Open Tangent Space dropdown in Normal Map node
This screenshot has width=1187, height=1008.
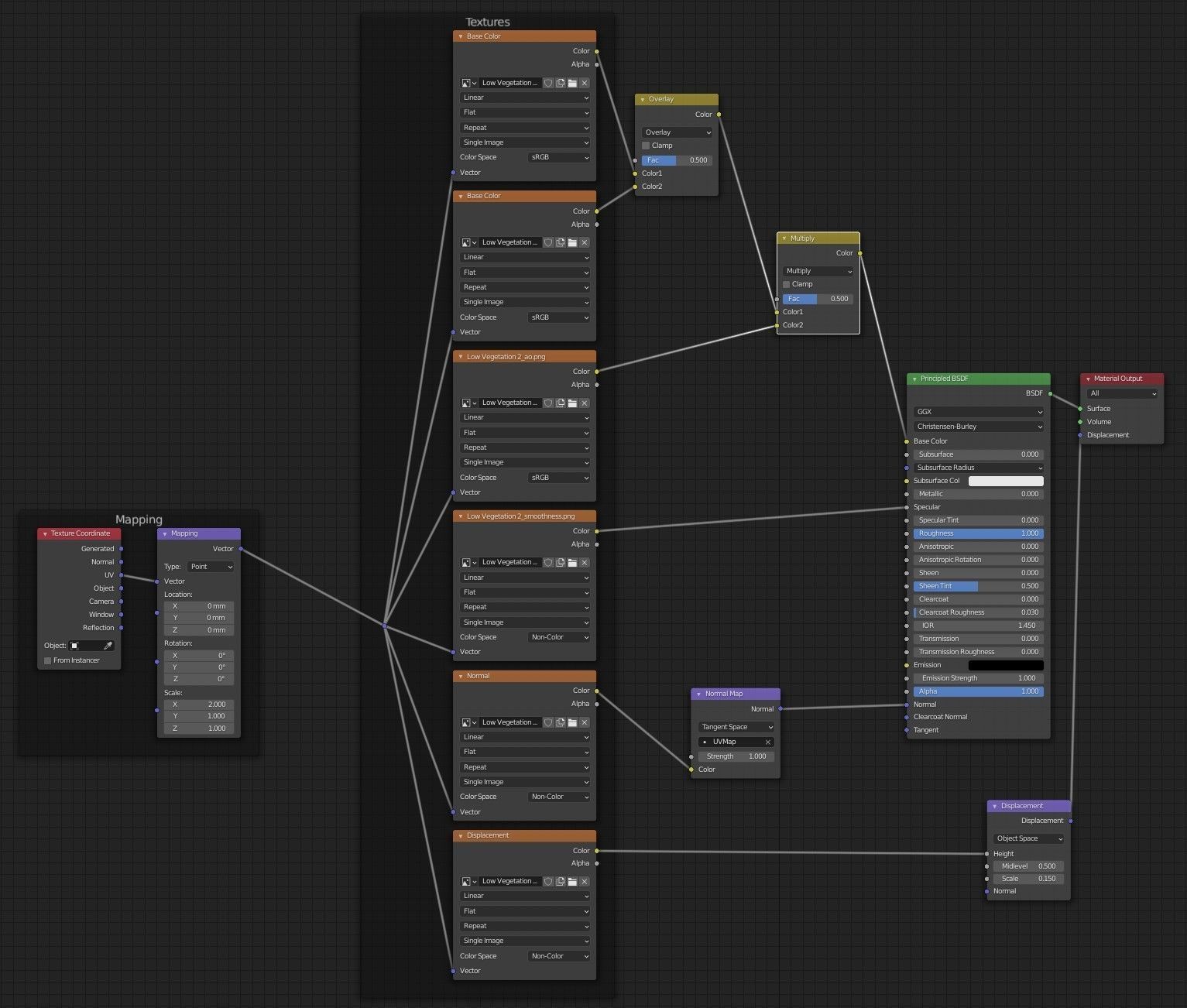click(736, 728)
